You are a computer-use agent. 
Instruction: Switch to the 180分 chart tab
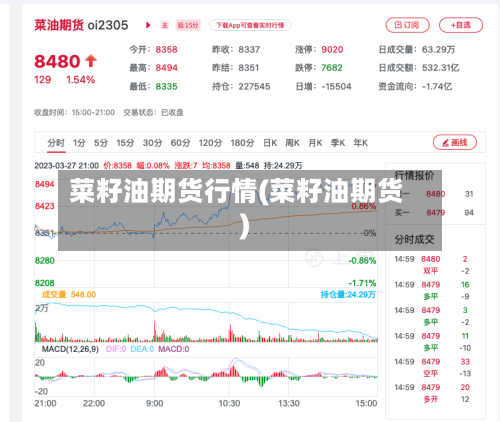242,143
